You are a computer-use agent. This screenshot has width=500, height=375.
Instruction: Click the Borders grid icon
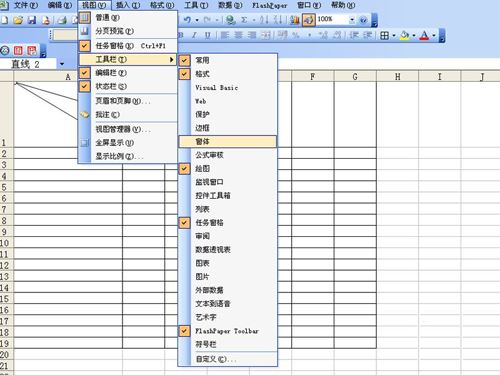point(384,35)
